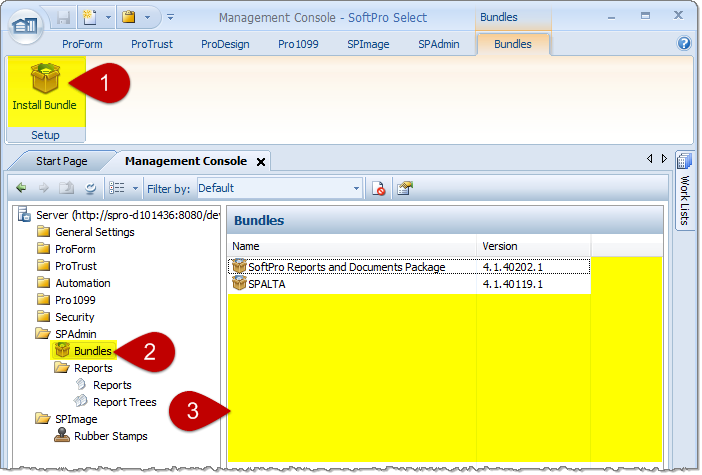Click the Help question mark icon

tap(684, 43)
